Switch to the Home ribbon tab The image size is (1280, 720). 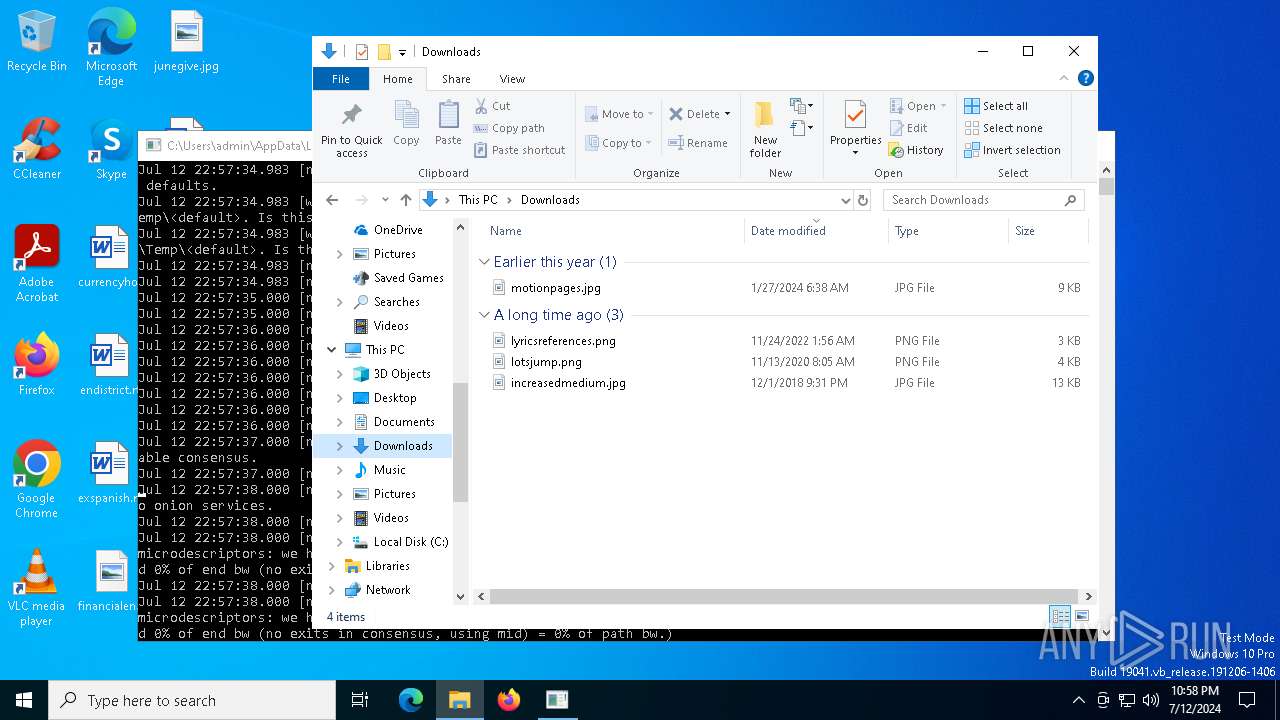pos(397,79)
